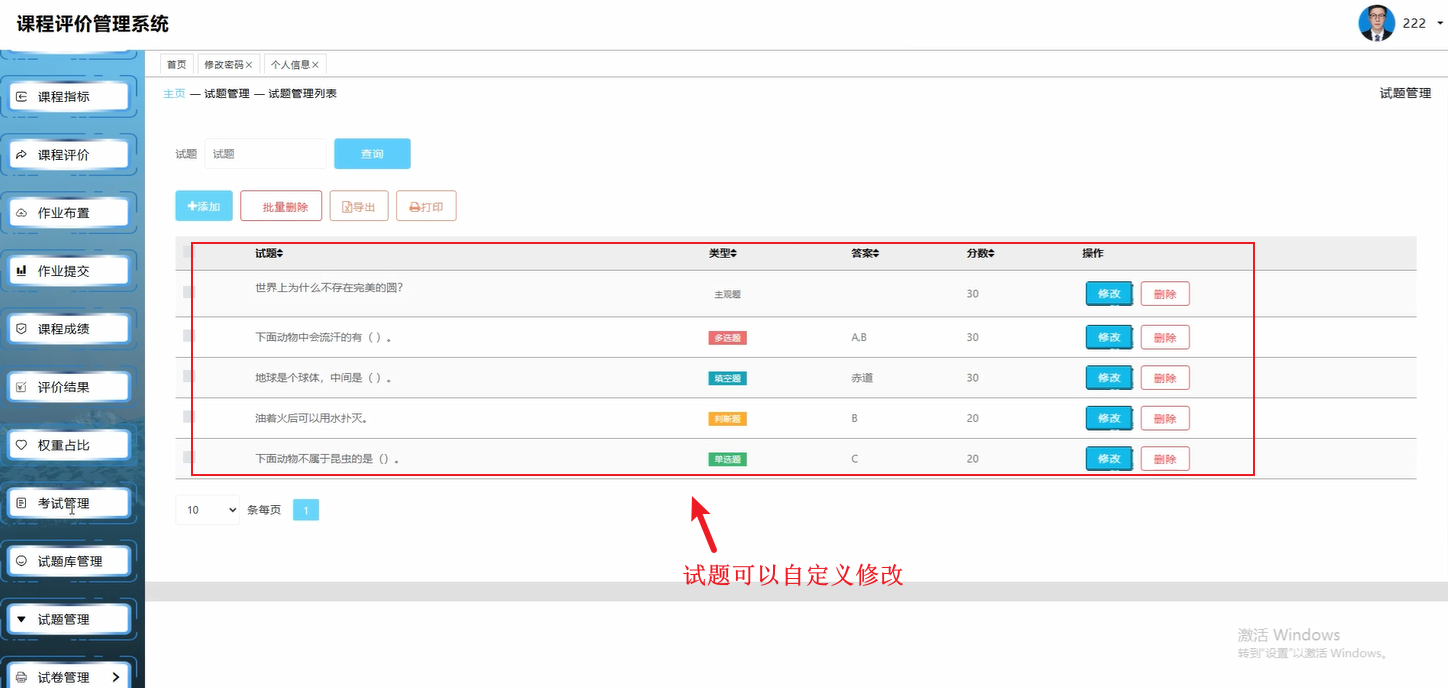This screenshot has height=688, width=1448.
Task: Click 删除 for 地球是个球体 row
Action: 1165,378
